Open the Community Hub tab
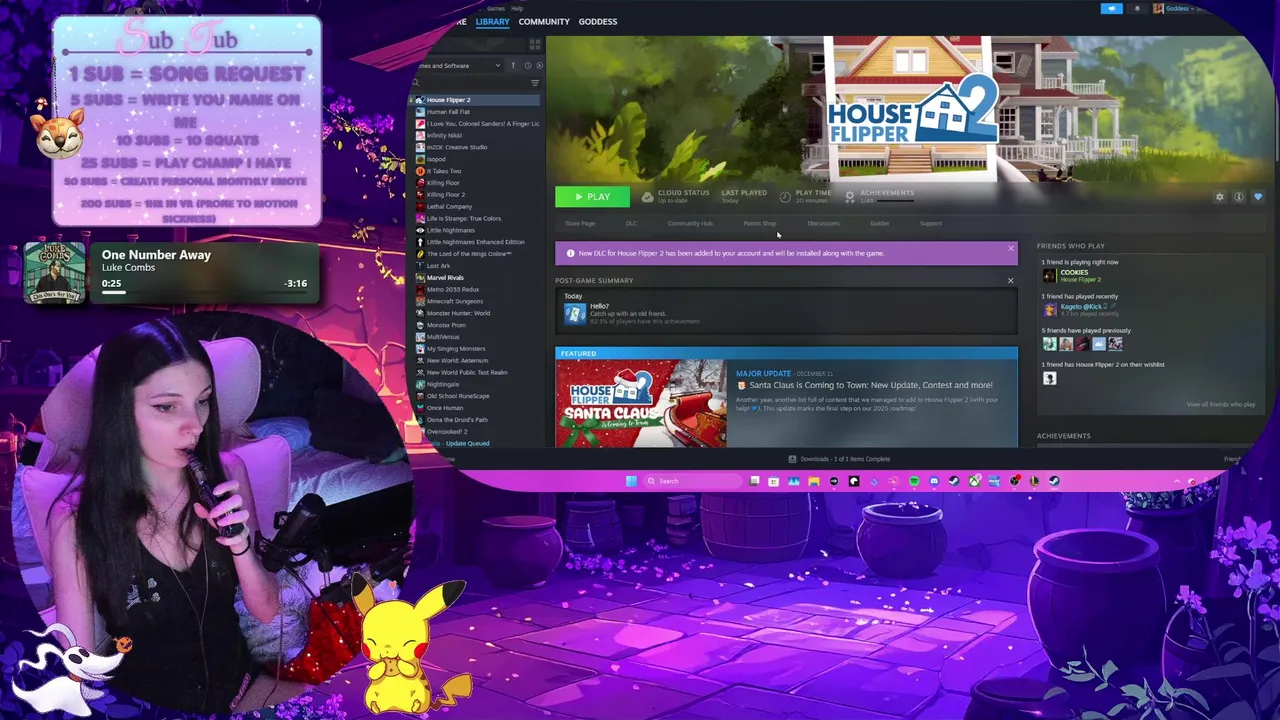 (690, 223)
